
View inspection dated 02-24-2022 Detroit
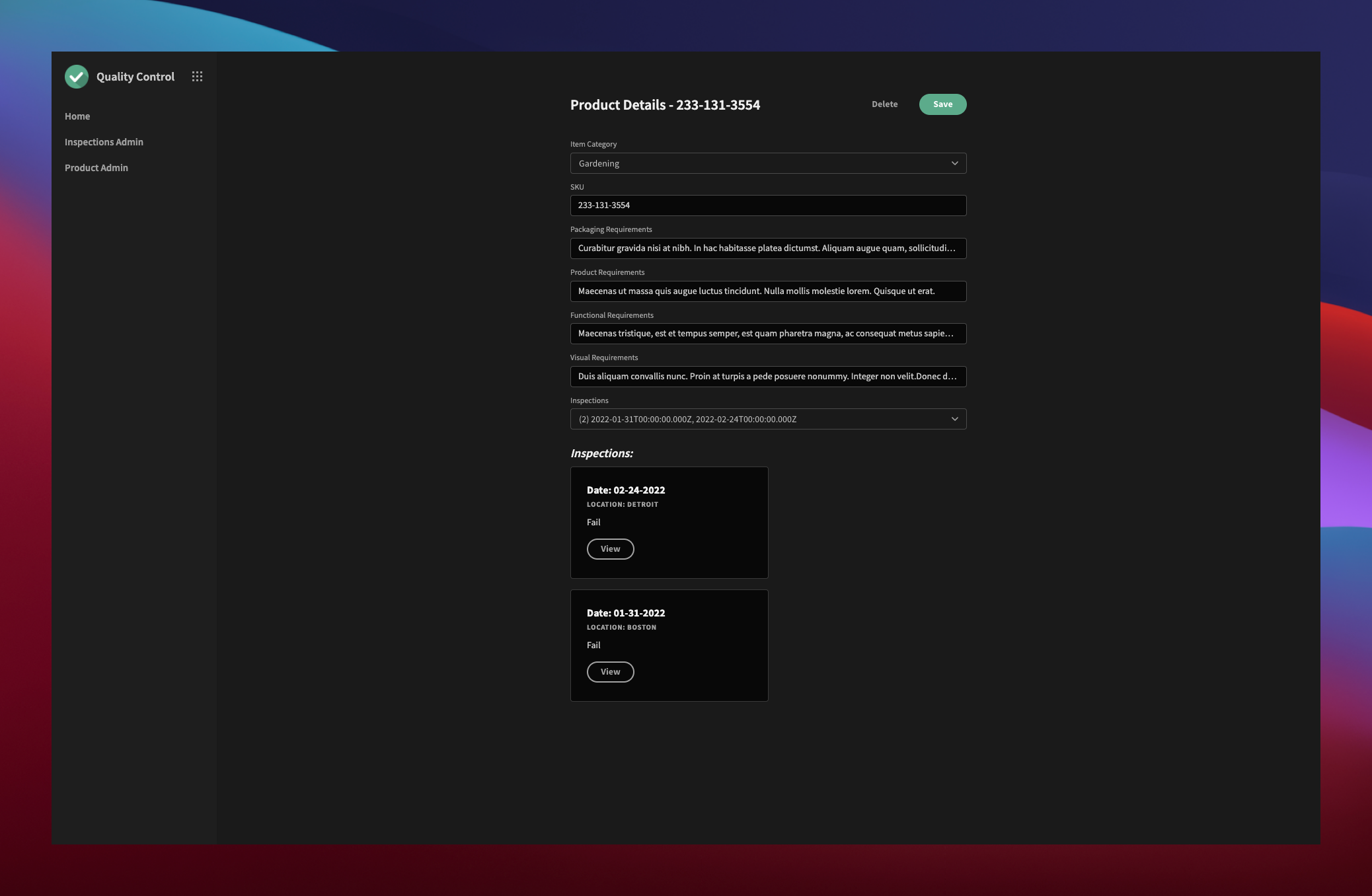610,548
